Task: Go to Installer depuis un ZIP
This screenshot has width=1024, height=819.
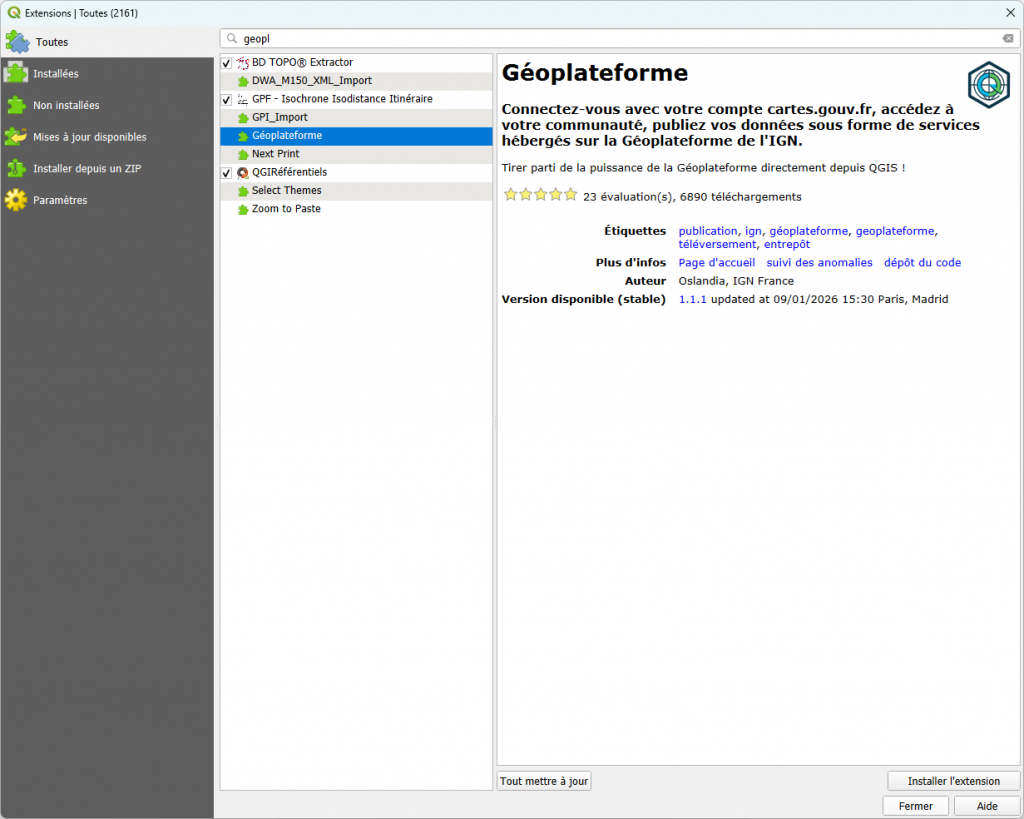Action: point(86,169)
